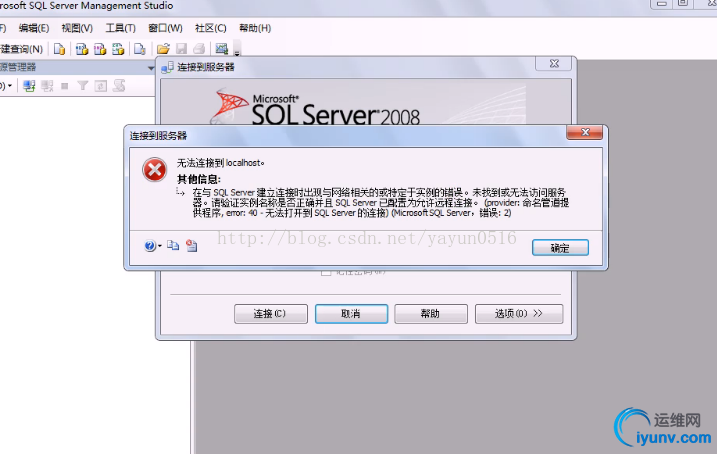Screen dimensions: 717x454
Task: Click 确定 to dismiss the error
Action: coord(560,248)
